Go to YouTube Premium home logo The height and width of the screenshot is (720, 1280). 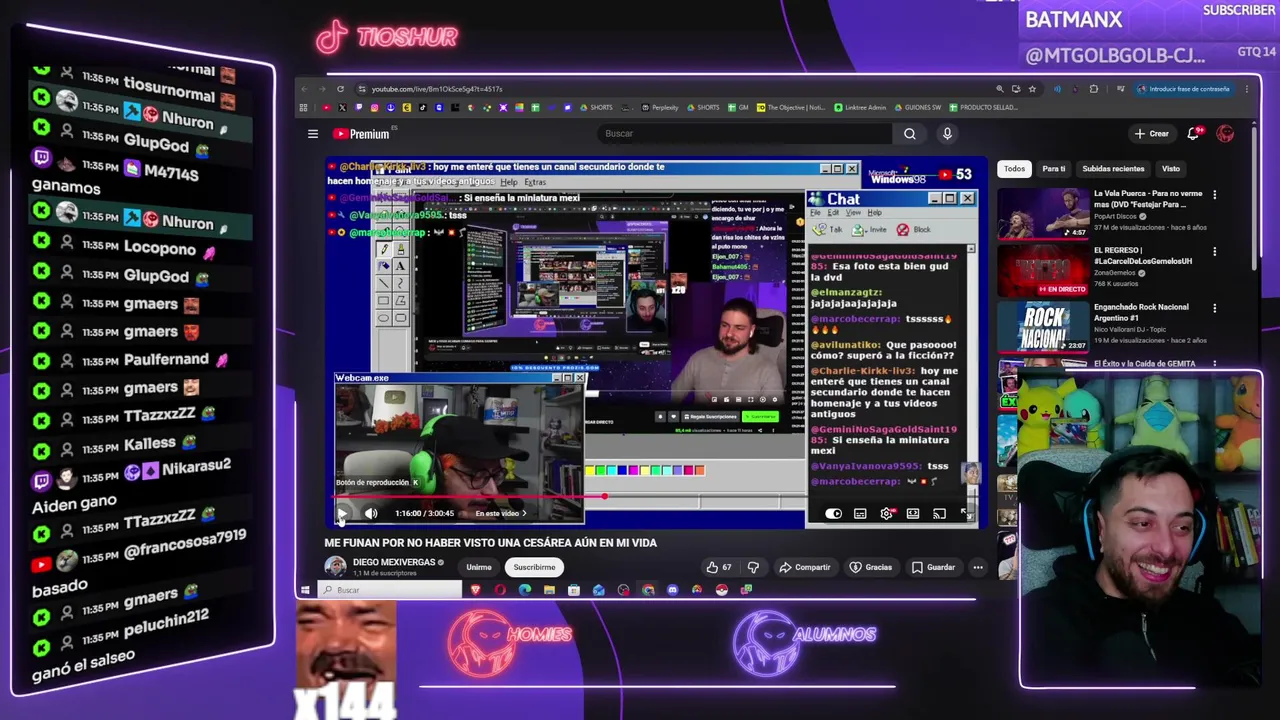pyautogui.click(x=361, y=134)
